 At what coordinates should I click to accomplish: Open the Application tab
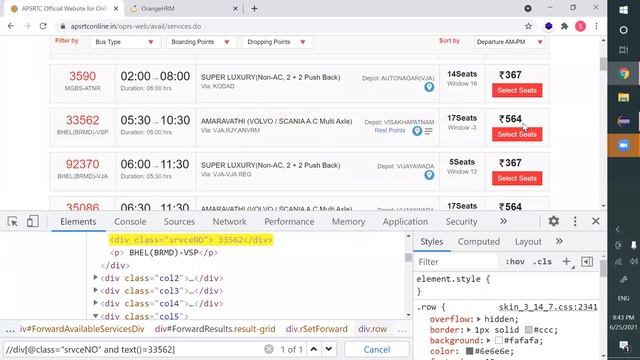click(x=405, y=222)
